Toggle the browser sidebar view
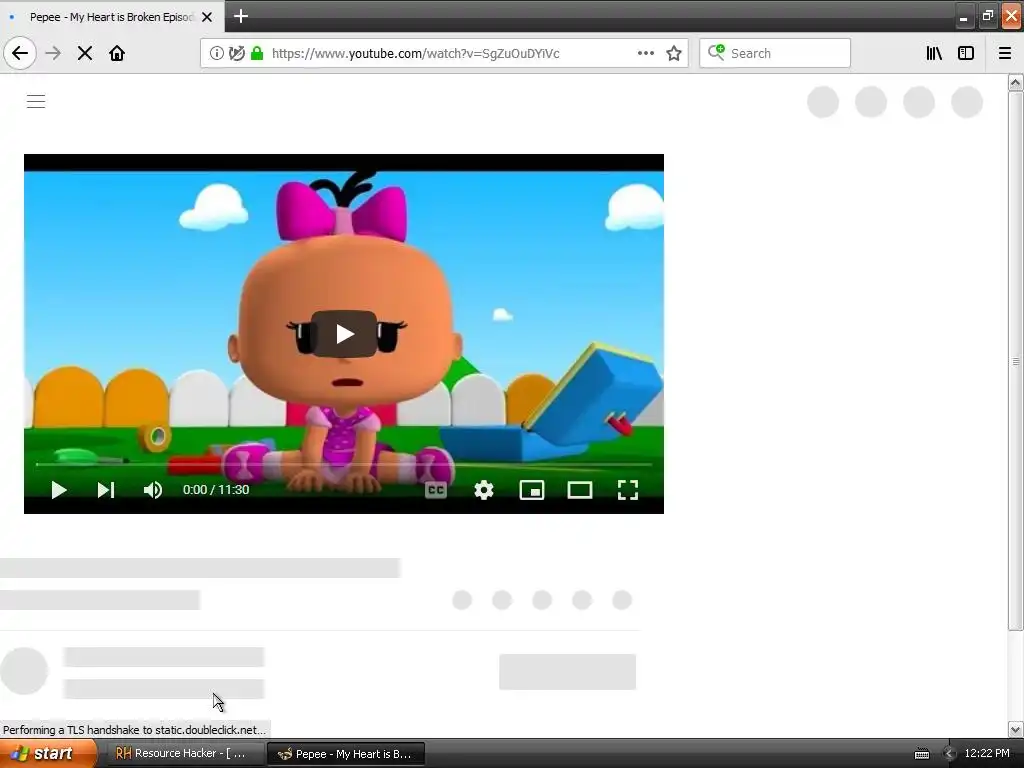The image size is (1024, 768). pyautogui.click(x=966, y=53)
